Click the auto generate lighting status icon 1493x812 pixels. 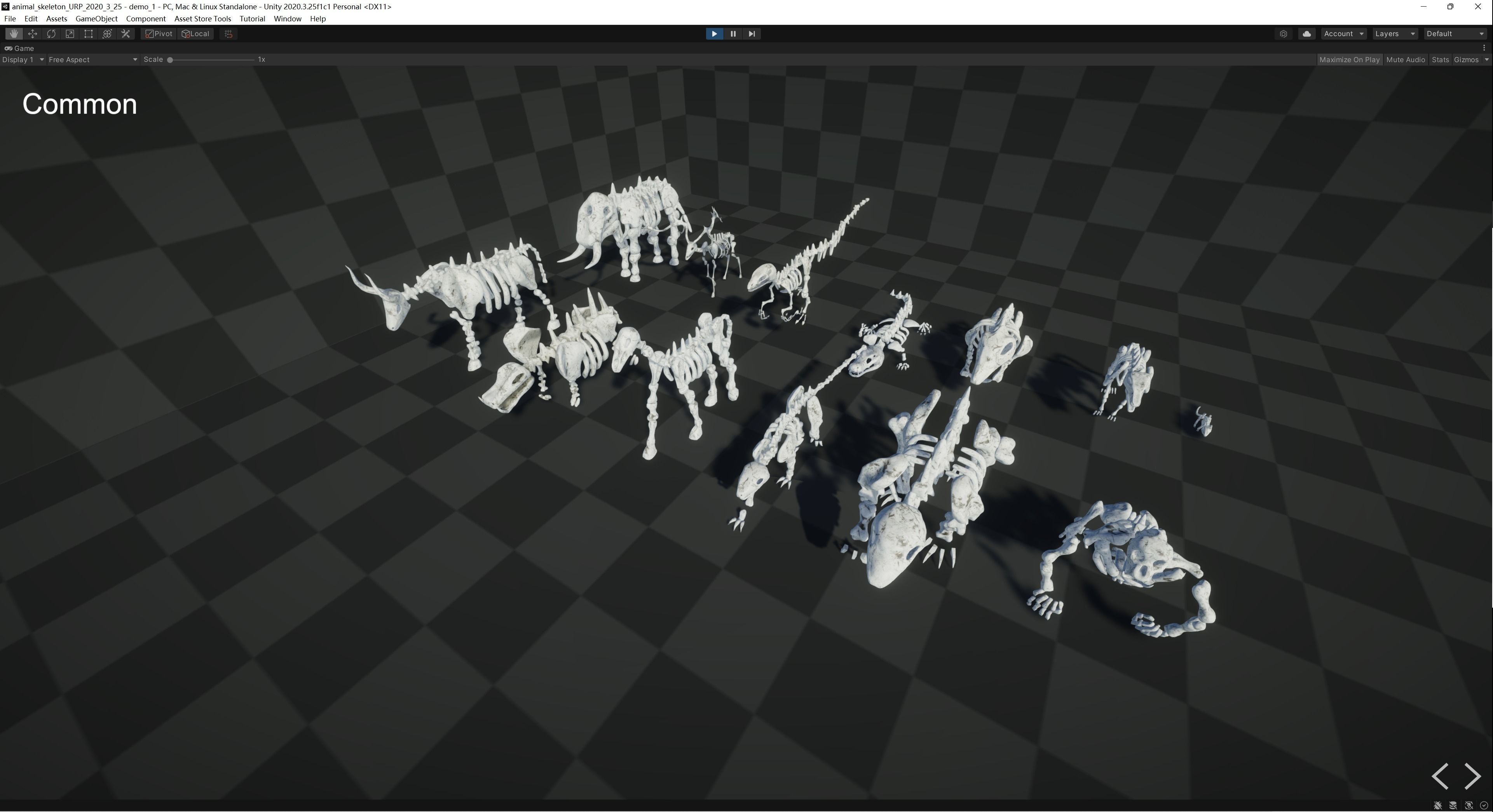point(1469,806)
